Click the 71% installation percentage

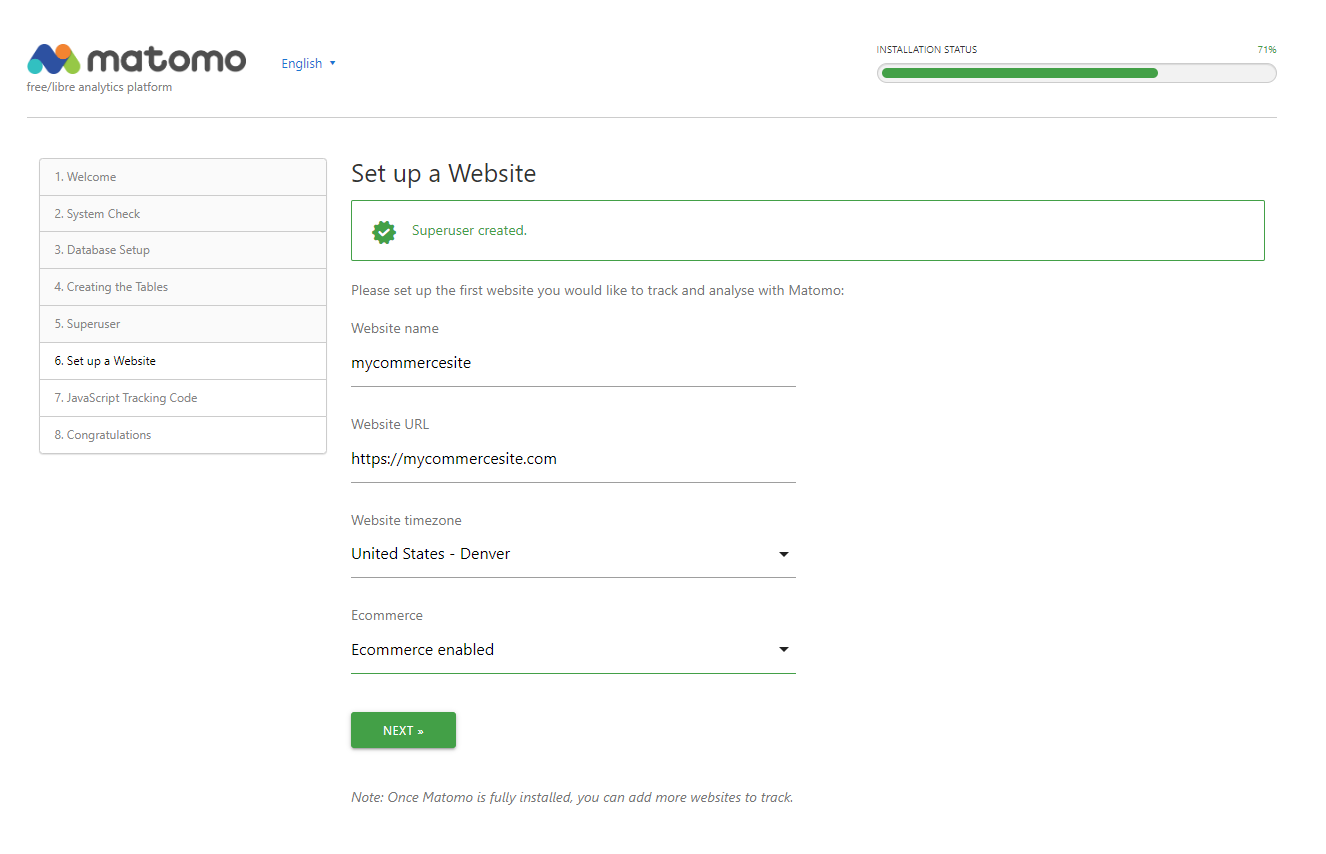(1266, 49)
